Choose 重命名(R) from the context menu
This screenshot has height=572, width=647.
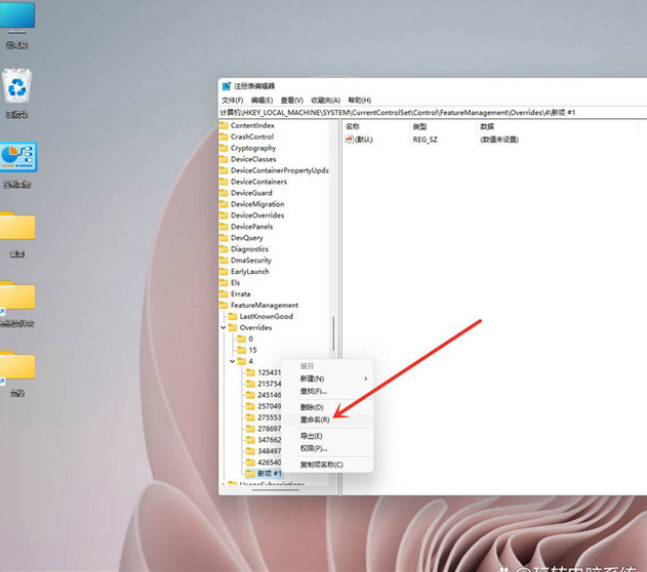pyautogui.click(x=315, y=420)
